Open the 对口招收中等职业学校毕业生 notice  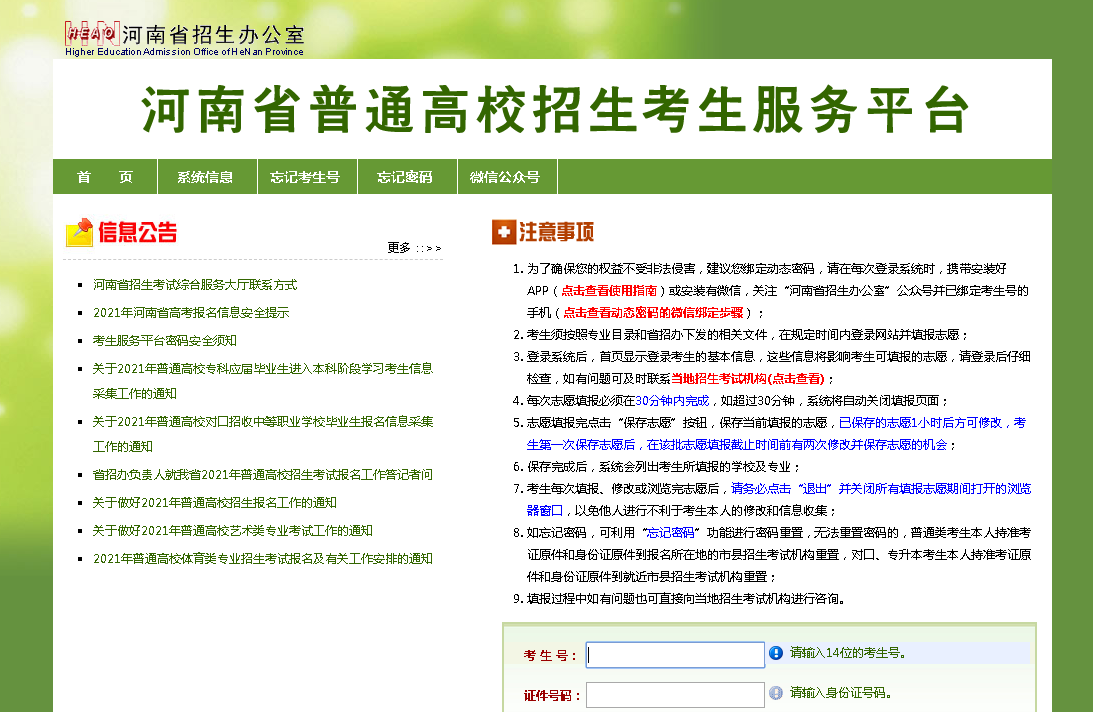(x=263, y=434)
